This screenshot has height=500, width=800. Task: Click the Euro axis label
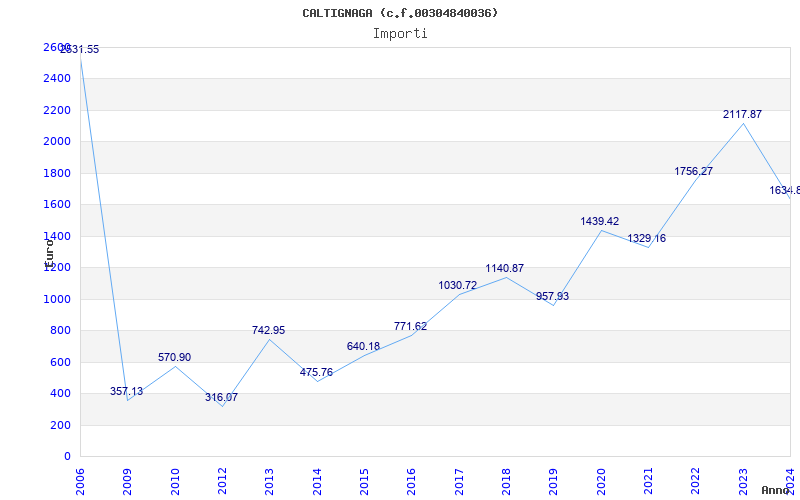pos(49,254)
